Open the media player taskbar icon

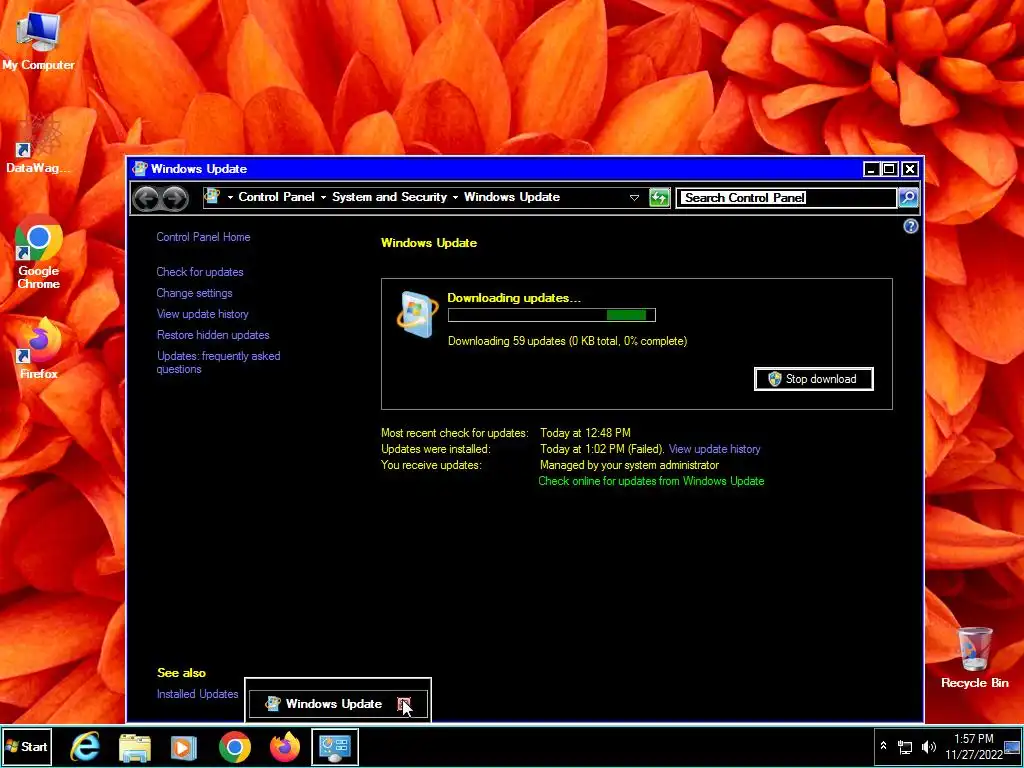click(x=184, y=747)
